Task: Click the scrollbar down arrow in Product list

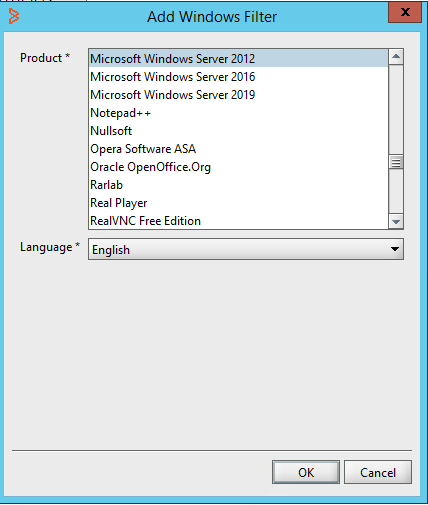Action: (396, 222)
